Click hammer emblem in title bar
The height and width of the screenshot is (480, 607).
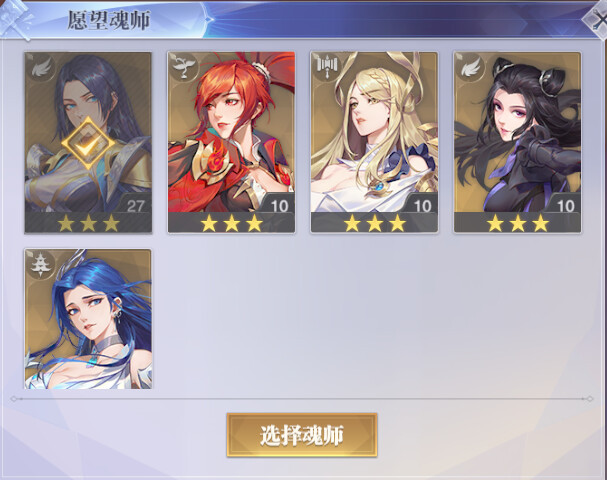pyautogui.click(x=15, y=19)
